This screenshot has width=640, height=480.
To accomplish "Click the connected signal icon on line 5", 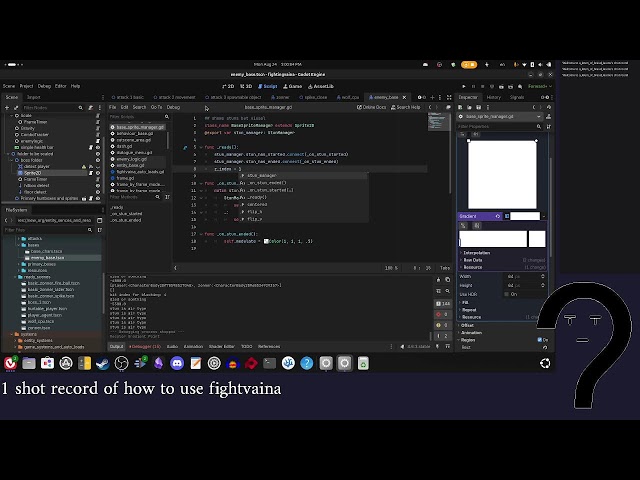I will [x=185, y=147].
